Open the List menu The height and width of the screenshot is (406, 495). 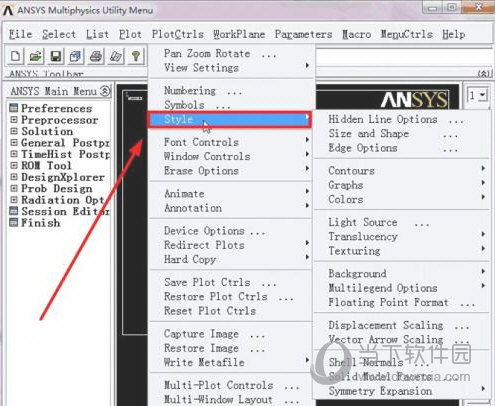[97, 34]
